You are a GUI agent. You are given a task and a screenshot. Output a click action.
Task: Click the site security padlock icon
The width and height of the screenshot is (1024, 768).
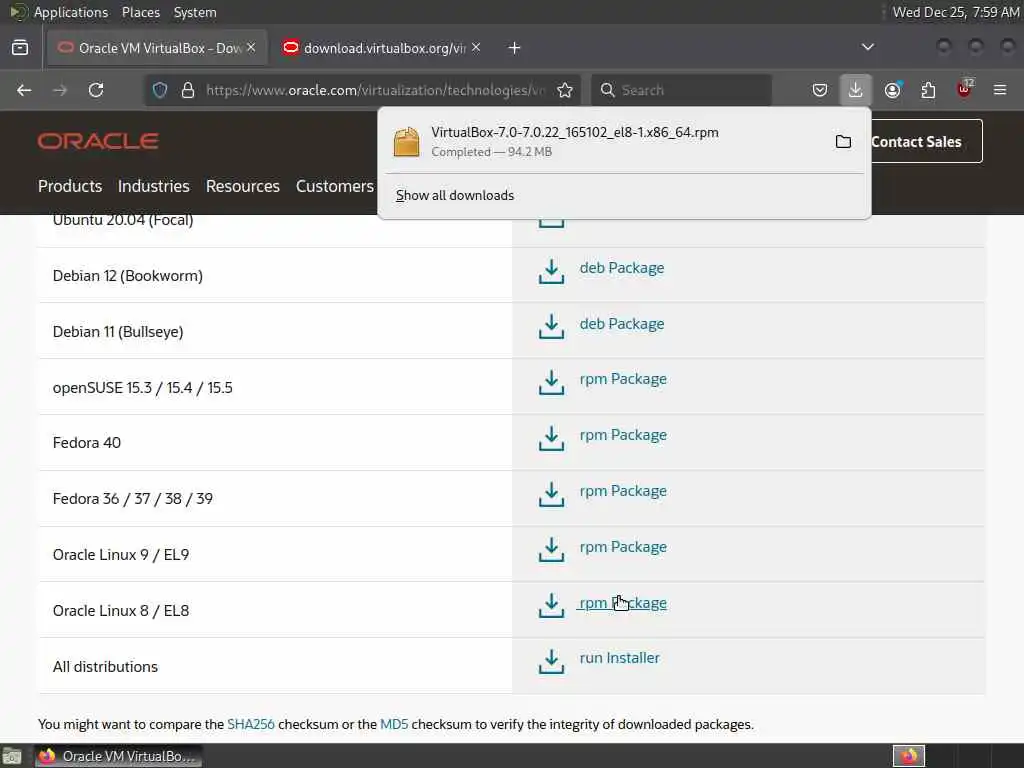pyautogui.click(x=188, y=90)
